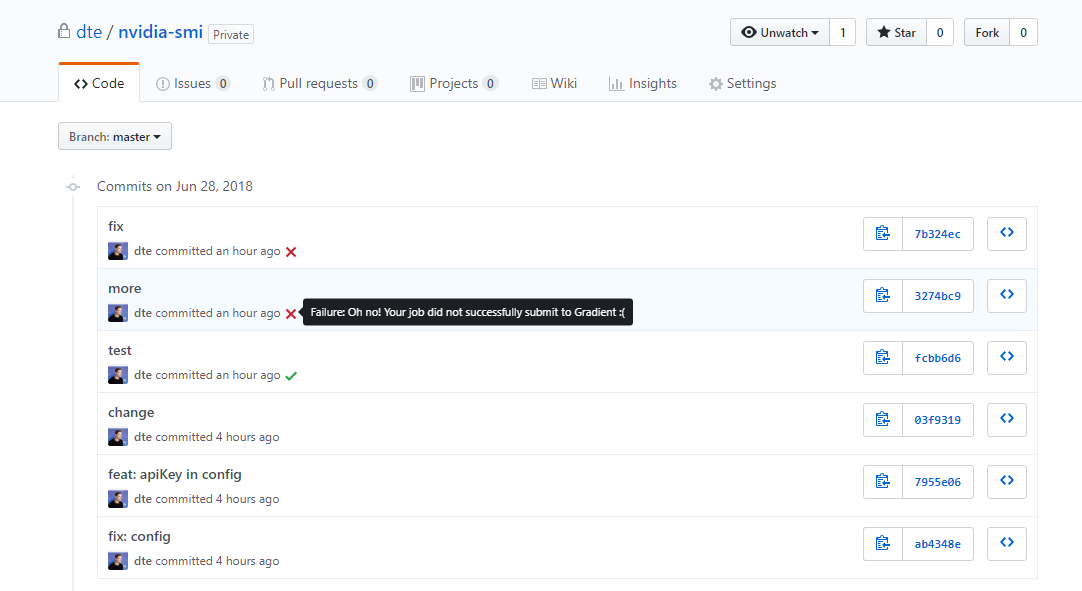Open commit hash 3274bc9
The height and width of the screenshot is (591, 1082).
point(938,296)
